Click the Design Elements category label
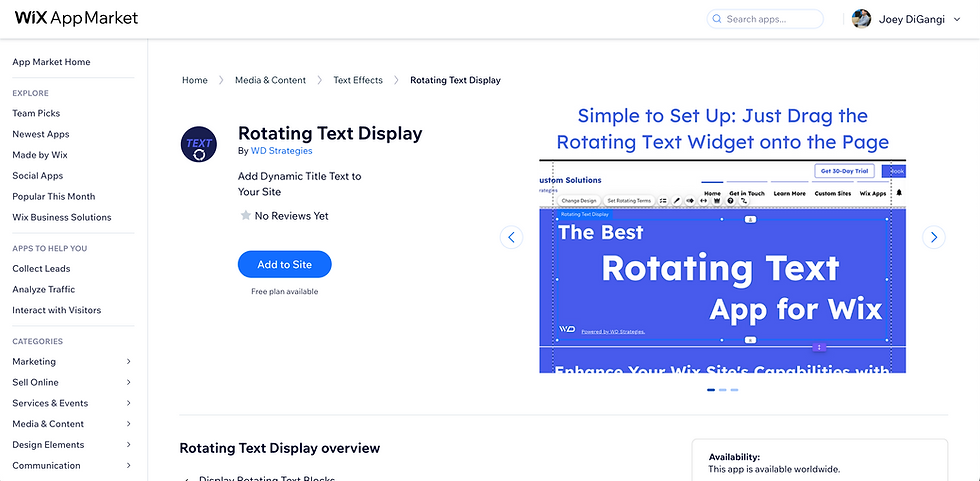 tap(48, 445)
